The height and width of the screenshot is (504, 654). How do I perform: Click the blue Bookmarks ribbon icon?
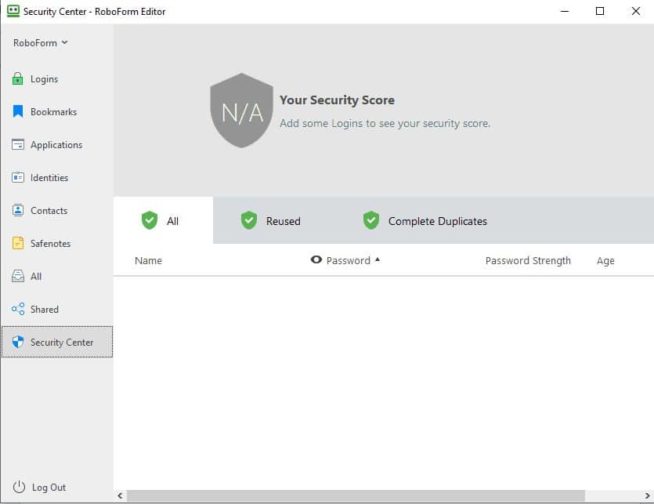18,111
